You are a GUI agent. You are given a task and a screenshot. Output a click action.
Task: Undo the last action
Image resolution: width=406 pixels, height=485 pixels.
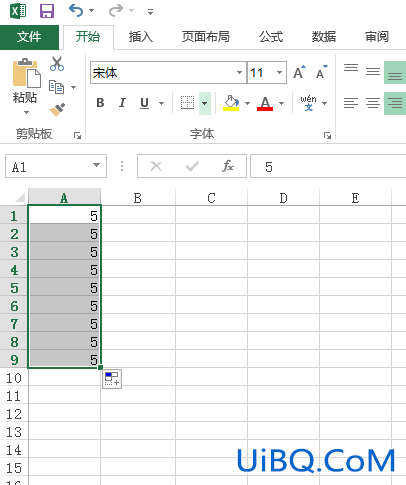(76, 11)
